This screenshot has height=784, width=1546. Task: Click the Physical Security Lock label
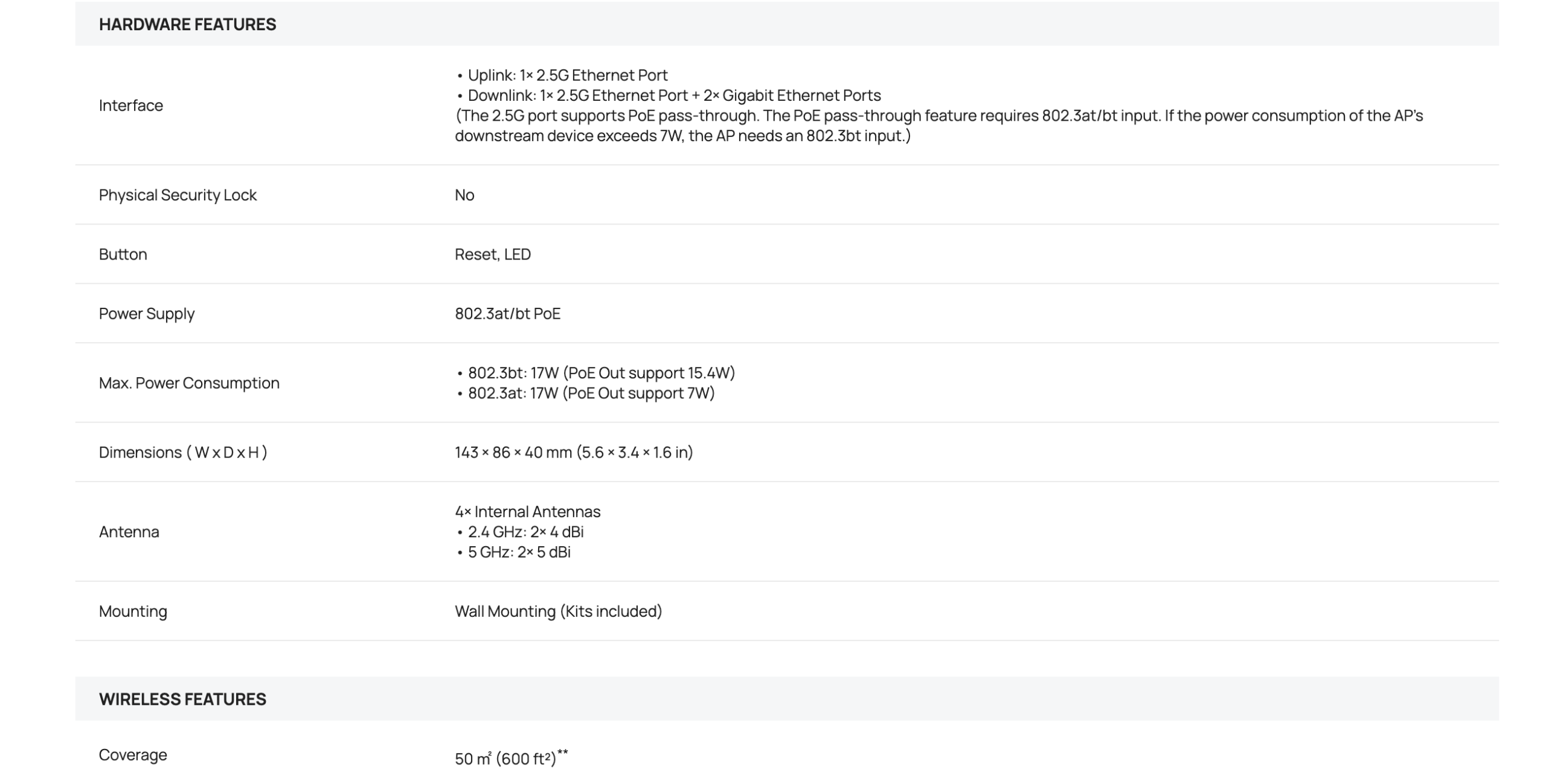[178, 195]
